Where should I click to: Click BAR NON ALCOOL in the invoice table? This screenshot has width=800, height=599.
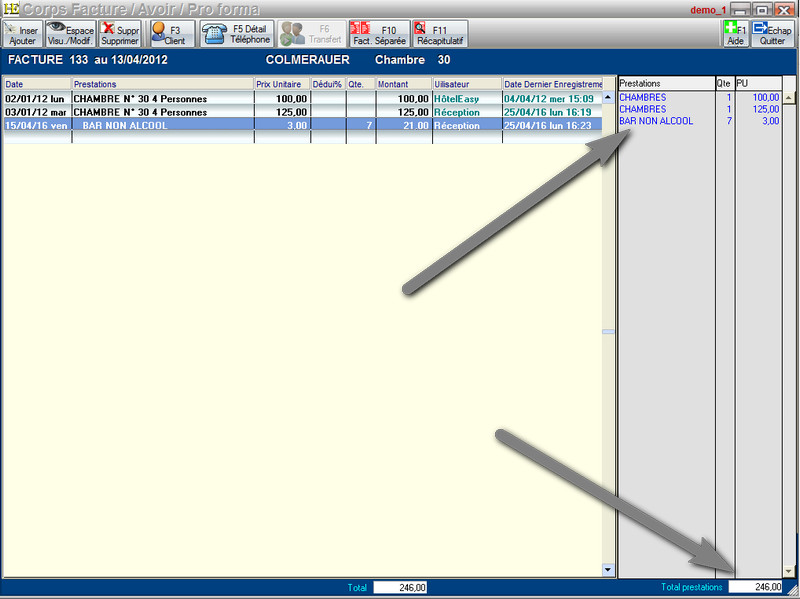[125, 126]
